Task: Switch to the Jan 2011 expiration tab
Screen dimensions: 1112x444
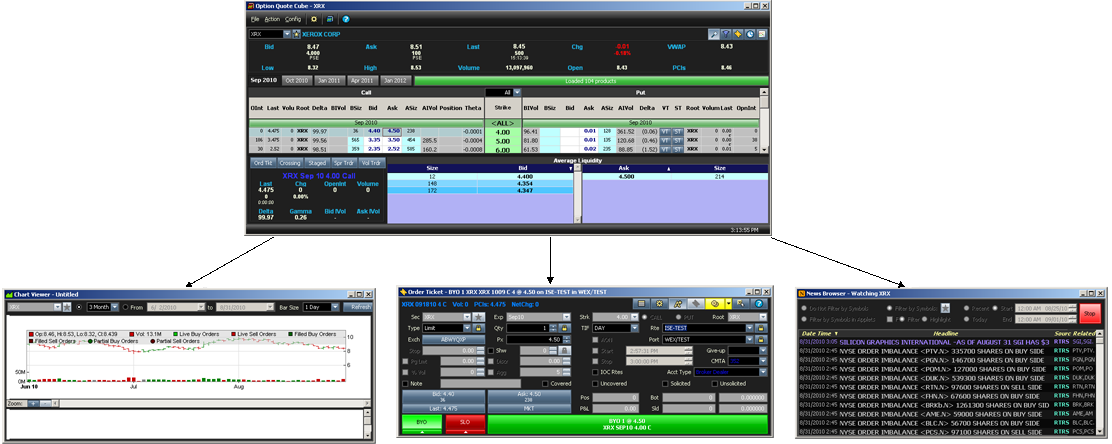Action: click(x=330, y=81)
